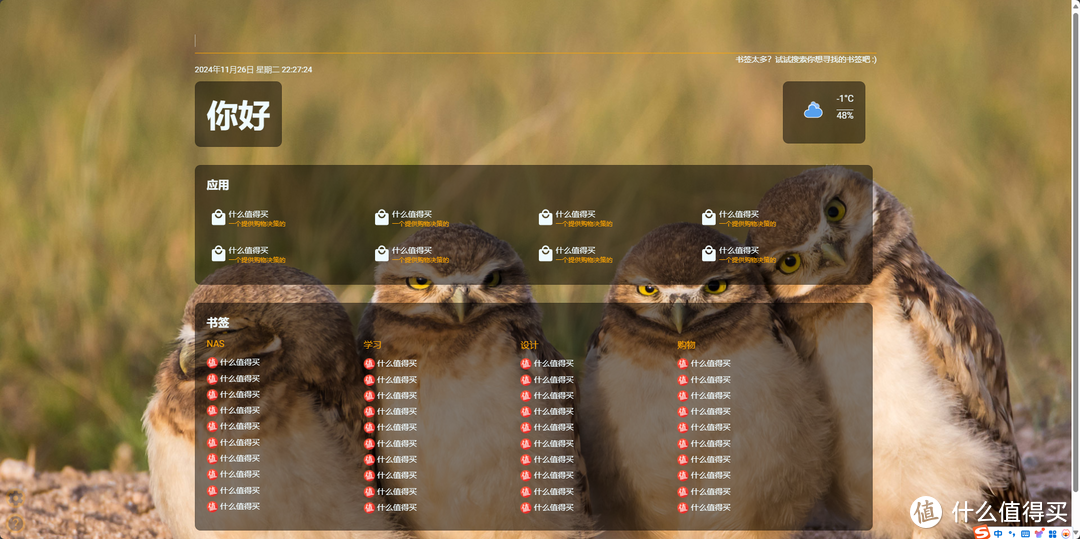Select the 学习 bookmark category heading

pos(372,345)
